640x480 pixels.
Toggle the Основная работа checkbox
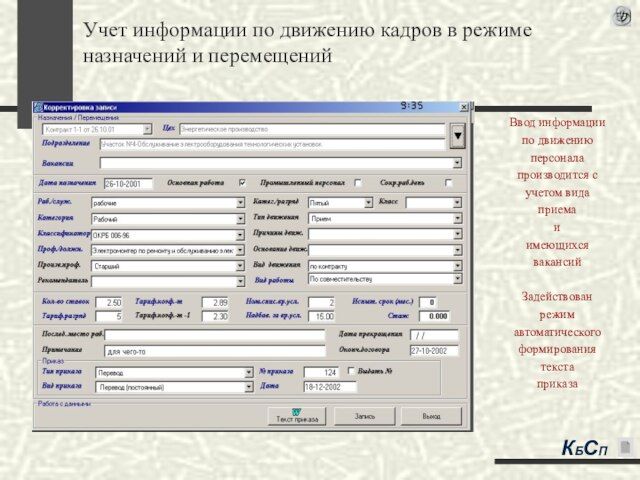(x=241, y=184)
